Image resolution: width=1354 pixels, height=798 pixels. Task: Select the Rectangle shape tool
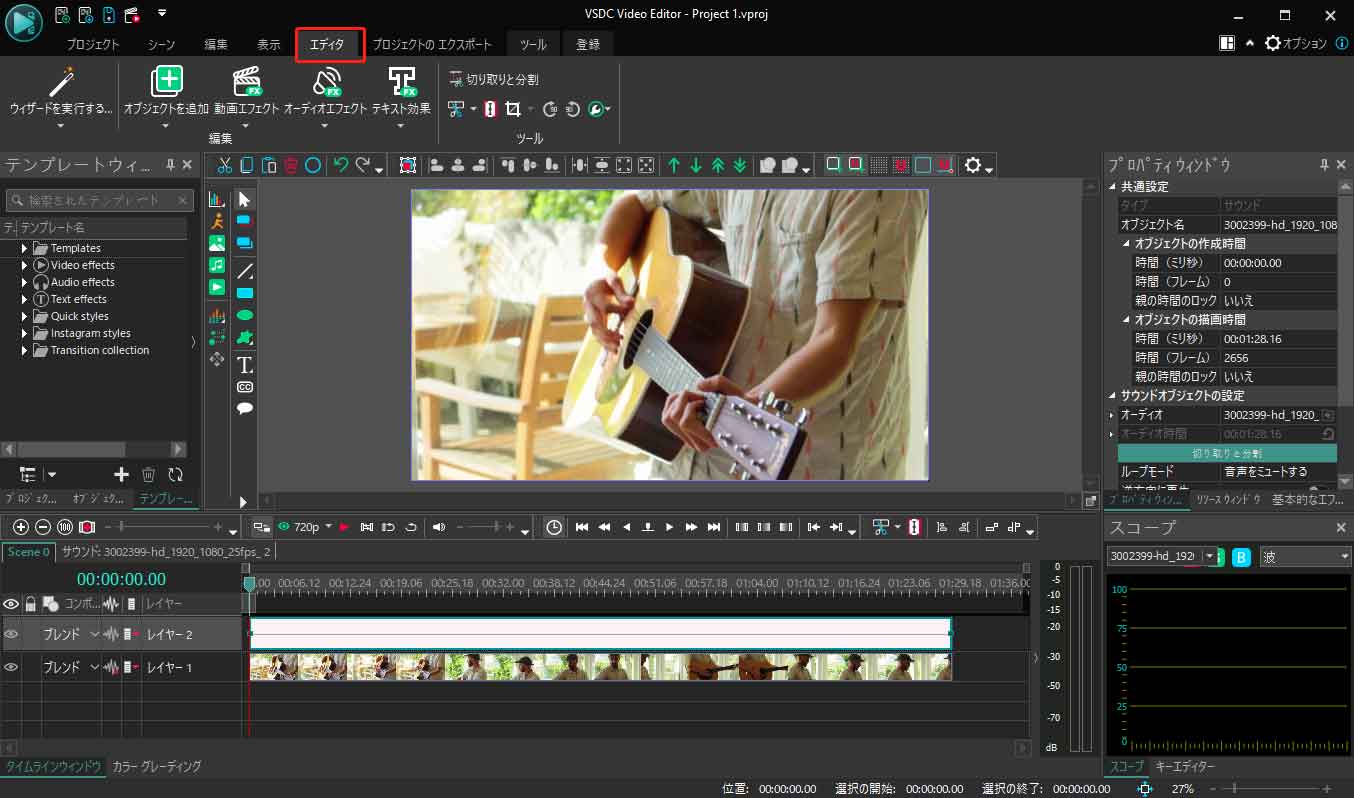tap(244, 293)
